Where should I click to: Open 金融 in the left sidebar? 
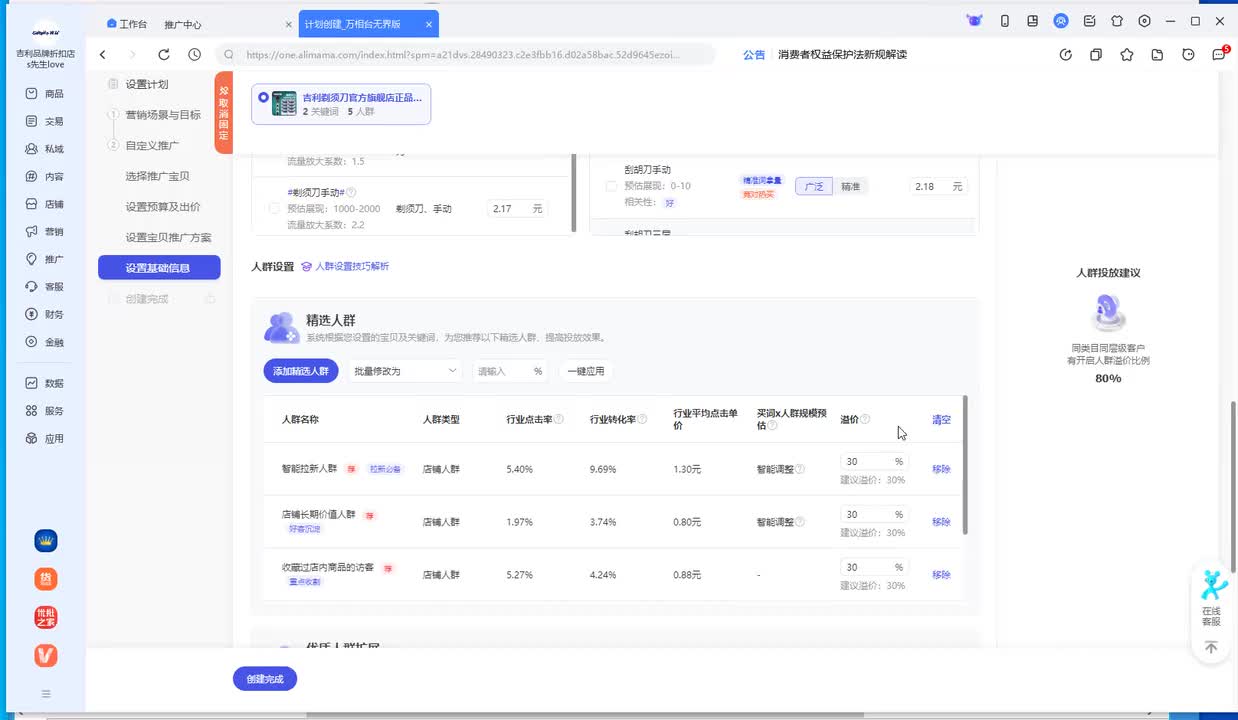pyautogui.click(x=44, y=342)
